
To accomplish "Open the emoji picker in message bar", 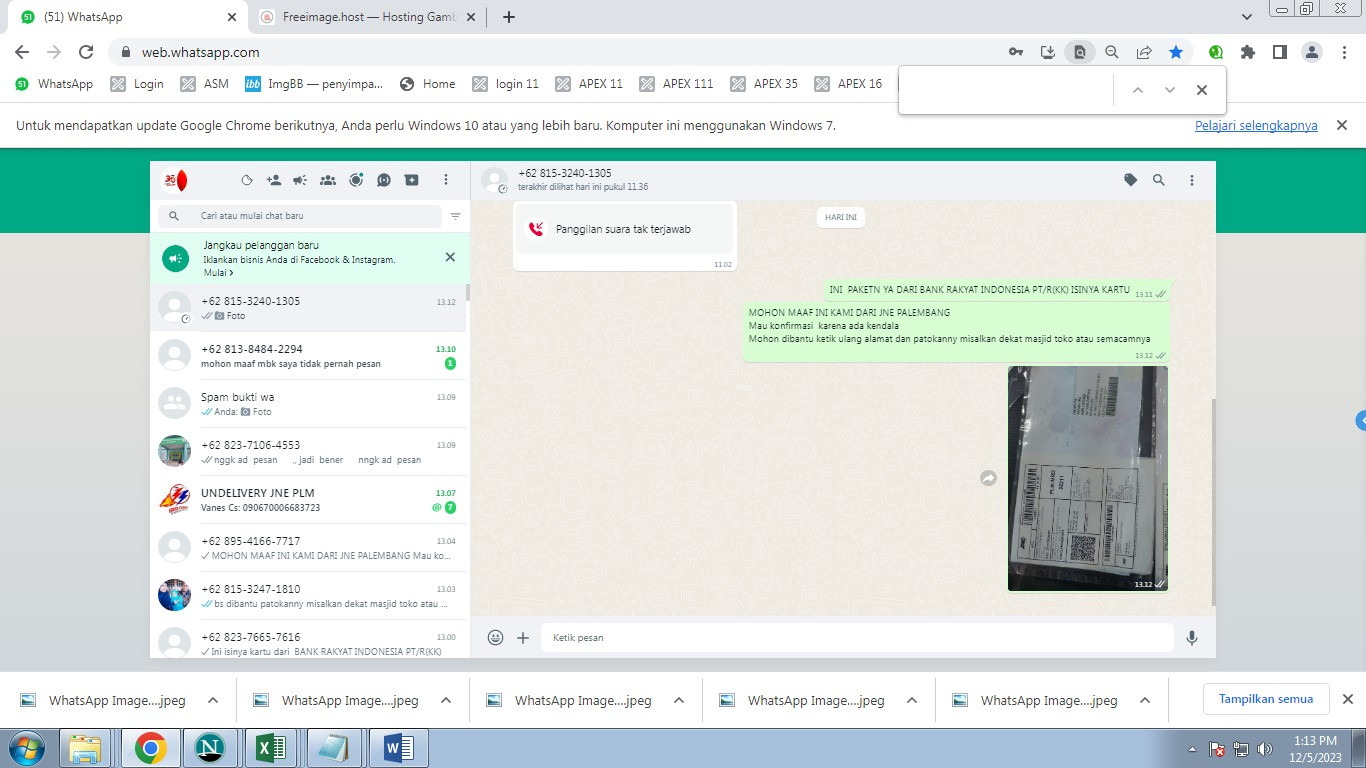I will coord(495,637).
